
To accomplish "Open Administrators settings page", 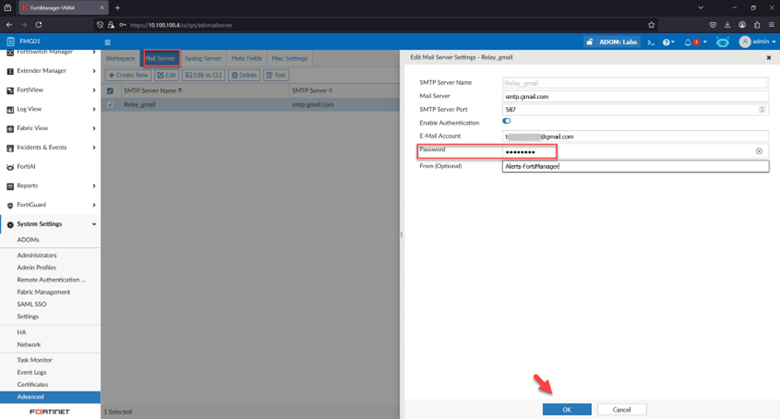I will coord(37,255).
